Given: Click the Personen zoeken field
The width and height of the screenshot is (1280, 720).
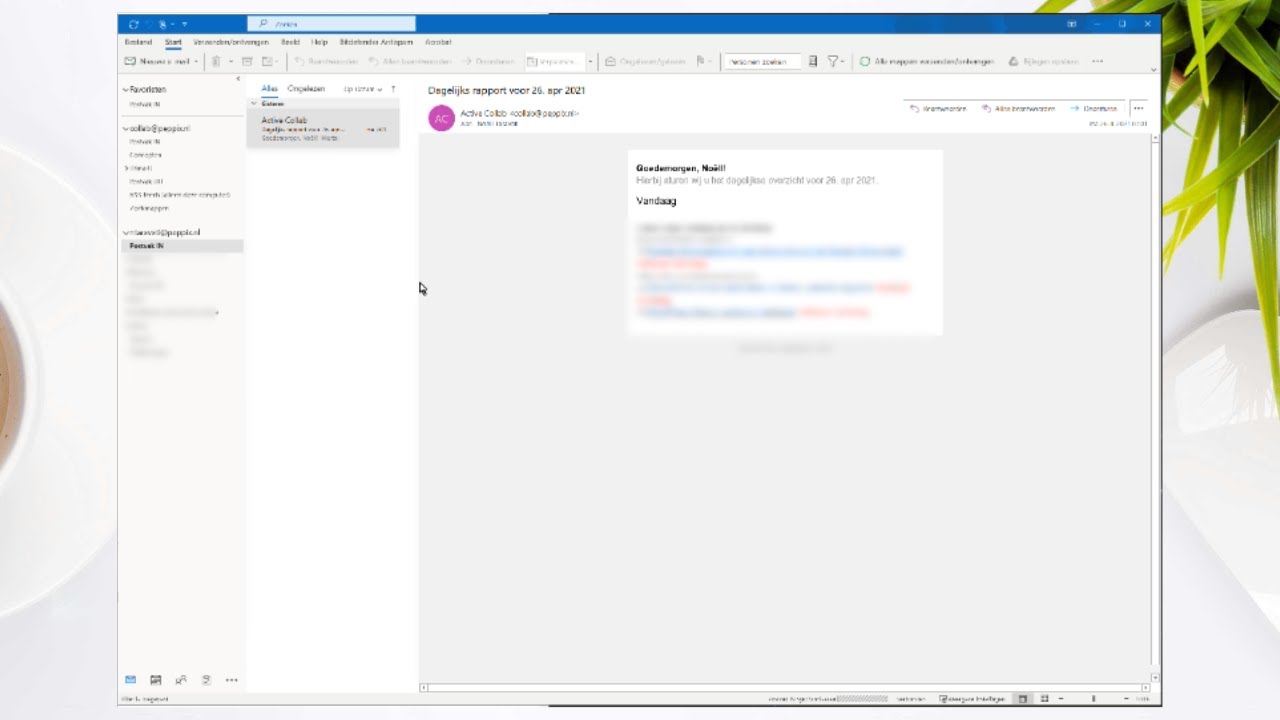Looking at the screenshot, I should (761, 61).
